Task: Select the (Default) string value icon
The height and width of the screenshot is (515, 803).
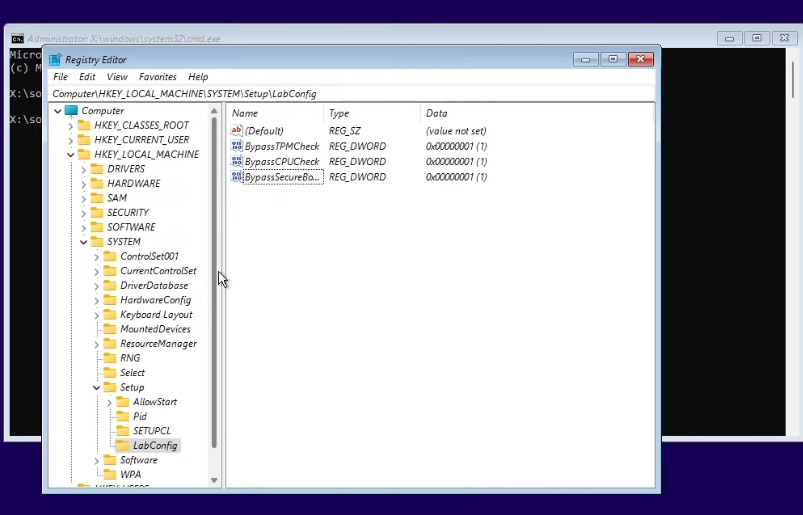Action: tap(237, 131)
